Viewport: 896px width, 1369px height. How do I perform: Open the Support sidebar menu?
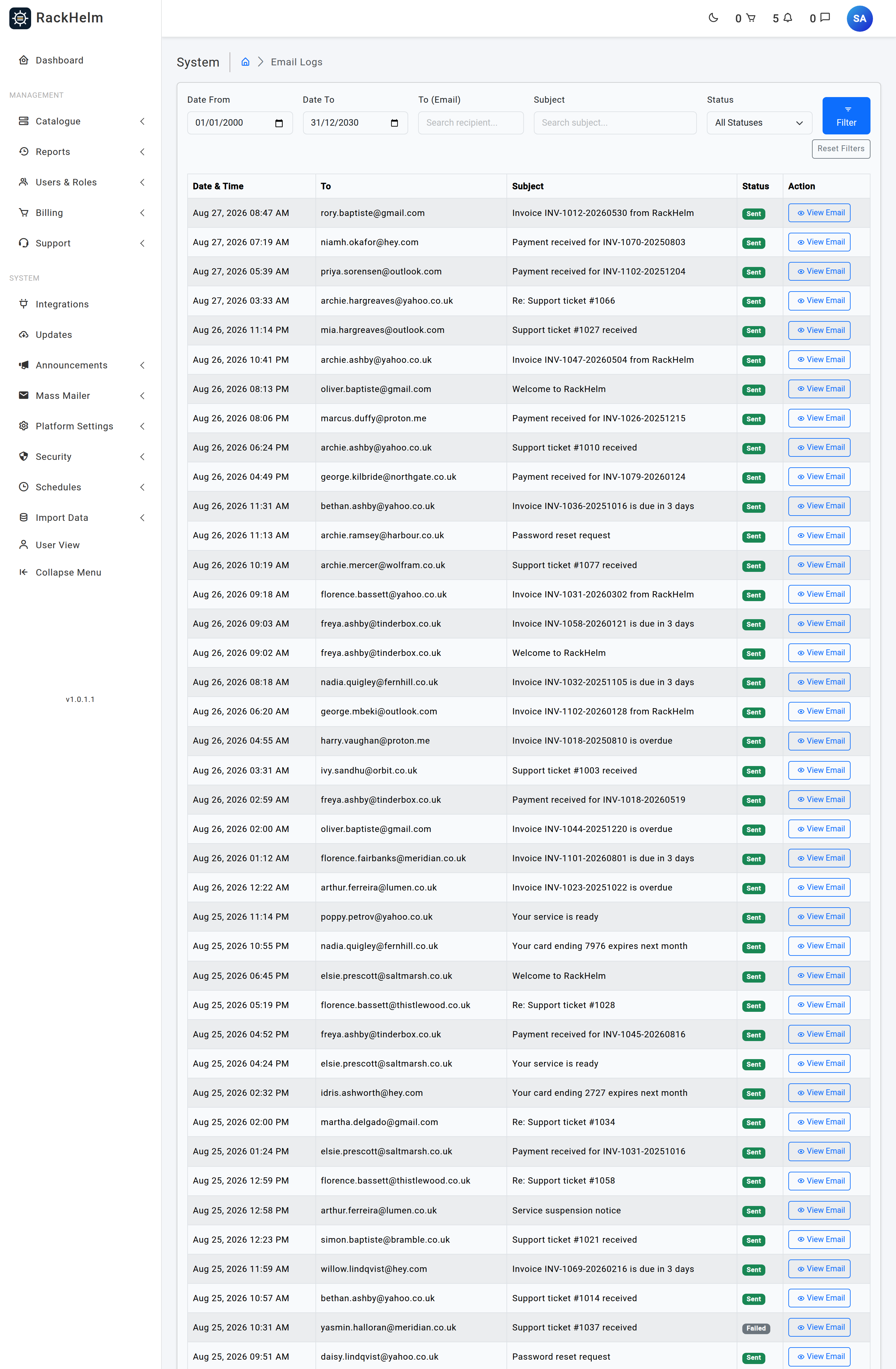click(x=81, y=243)
